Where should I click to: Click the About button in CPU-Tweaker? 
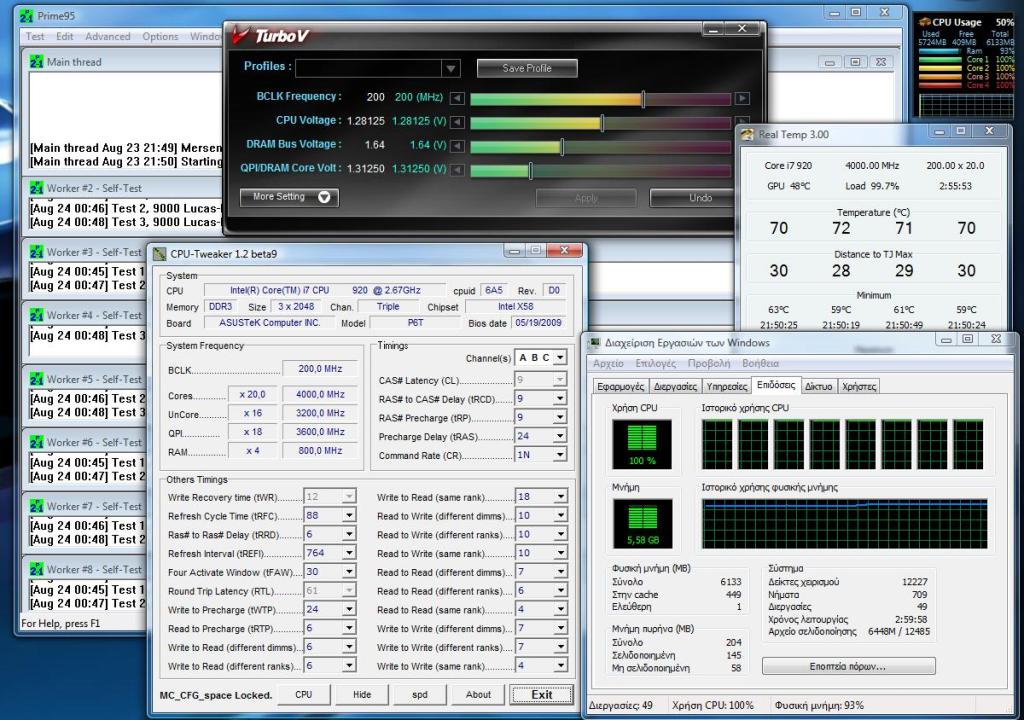click(x=478, y=695)
